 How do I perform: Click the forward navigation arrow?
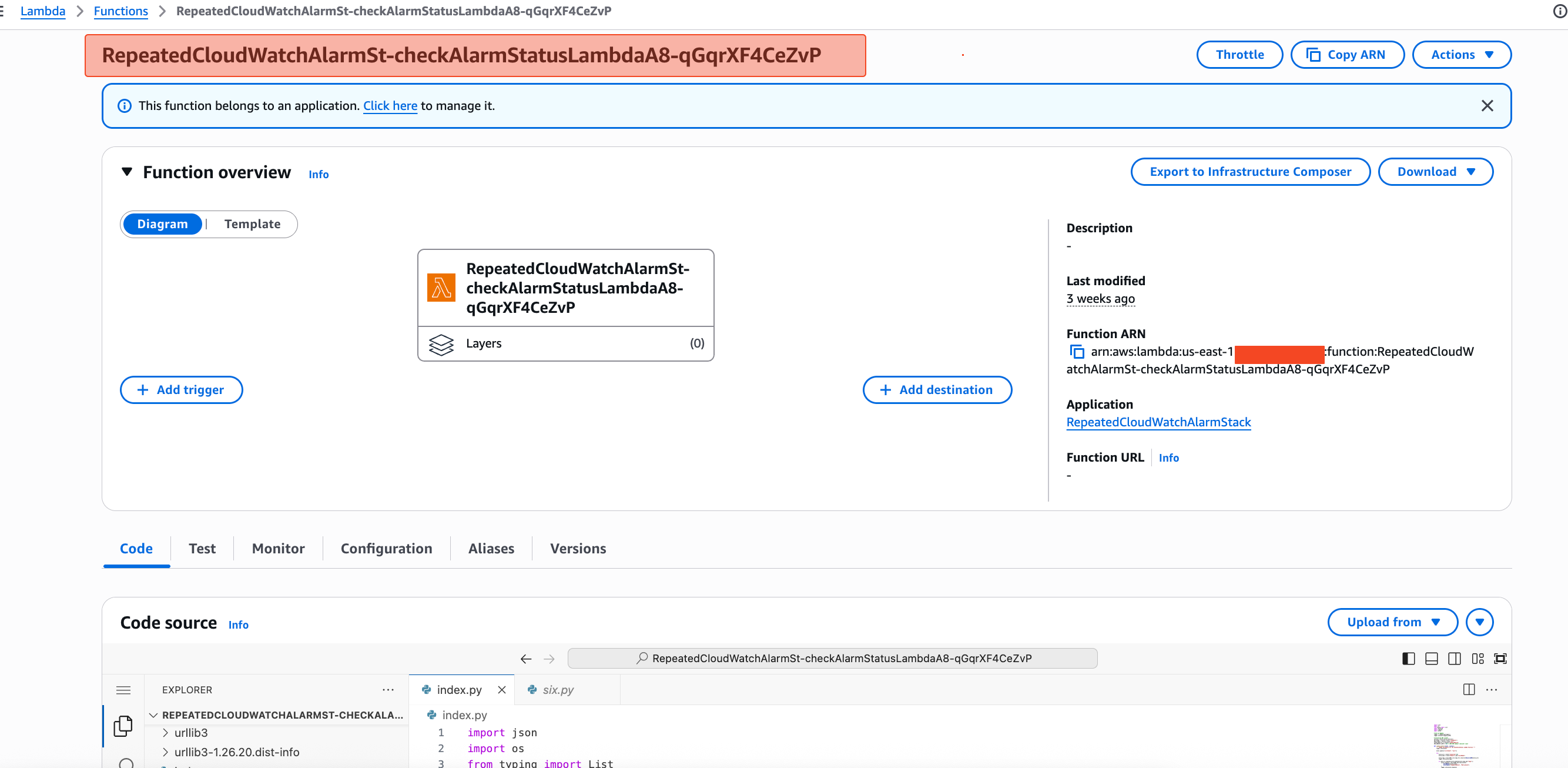[549, 659]
